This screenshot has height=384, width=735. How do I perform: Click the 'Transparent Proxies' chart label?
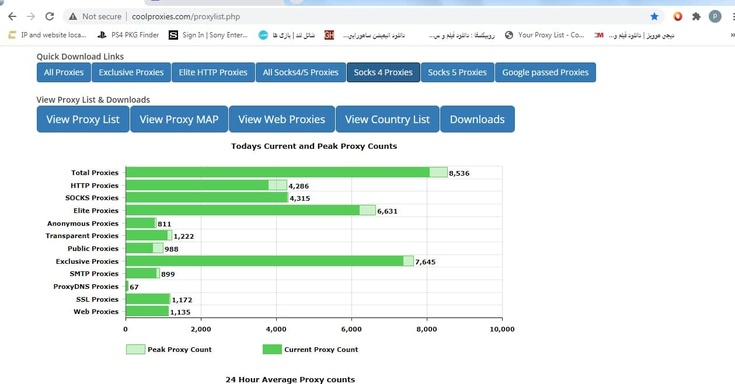click(x=82, y=236)
